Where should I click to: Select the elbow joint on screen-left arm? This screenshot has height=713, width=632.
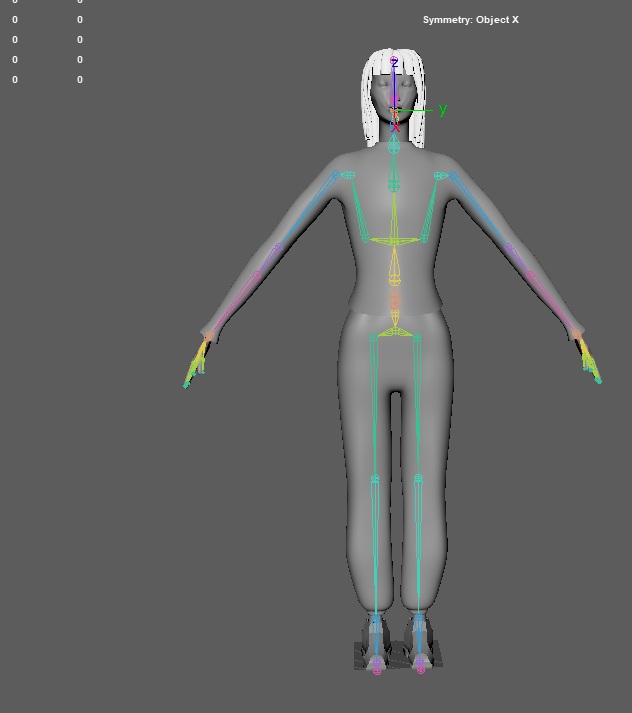coord(279,248)
